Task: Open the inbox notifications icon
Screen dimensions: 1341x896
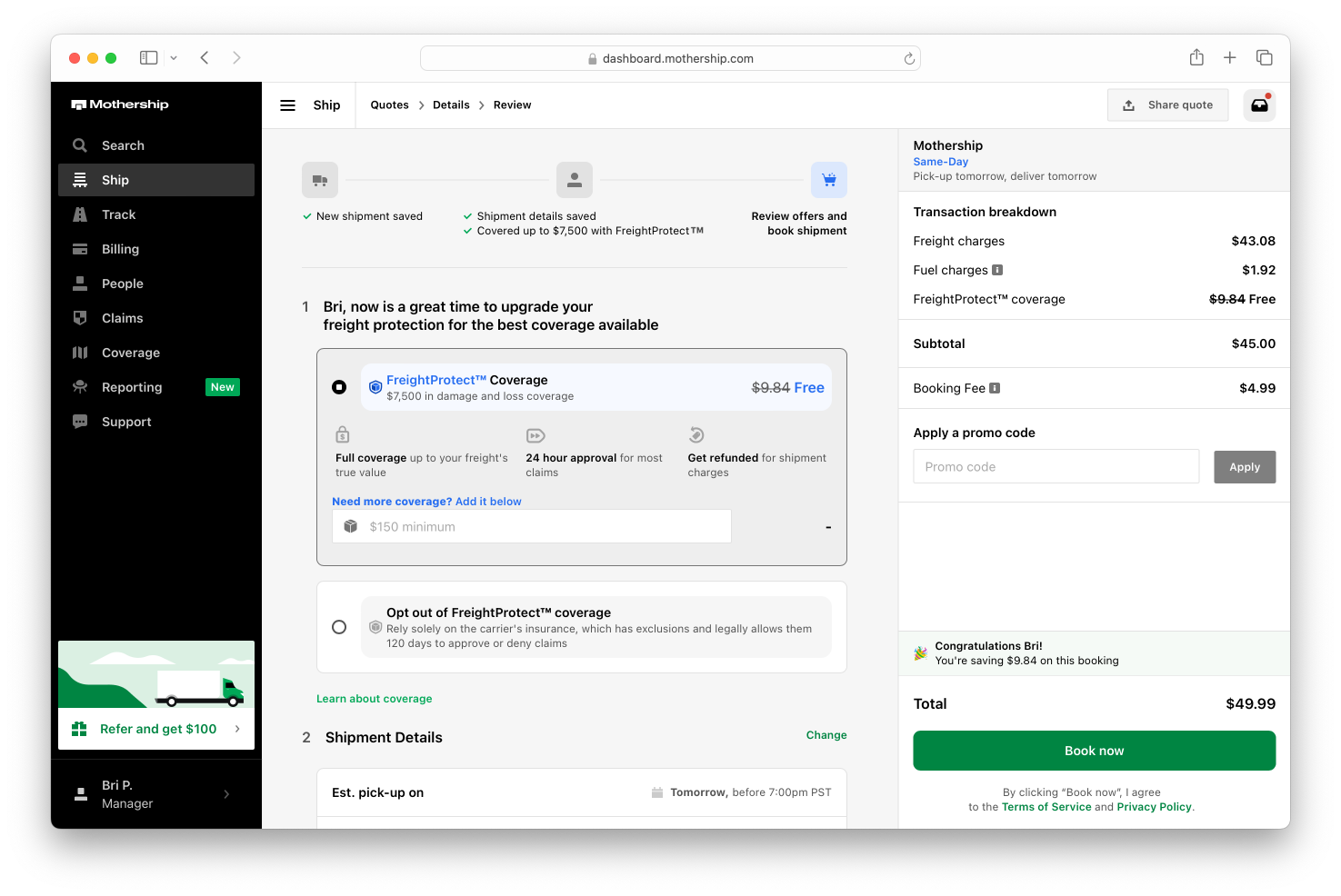Action: pos(1259,105)
